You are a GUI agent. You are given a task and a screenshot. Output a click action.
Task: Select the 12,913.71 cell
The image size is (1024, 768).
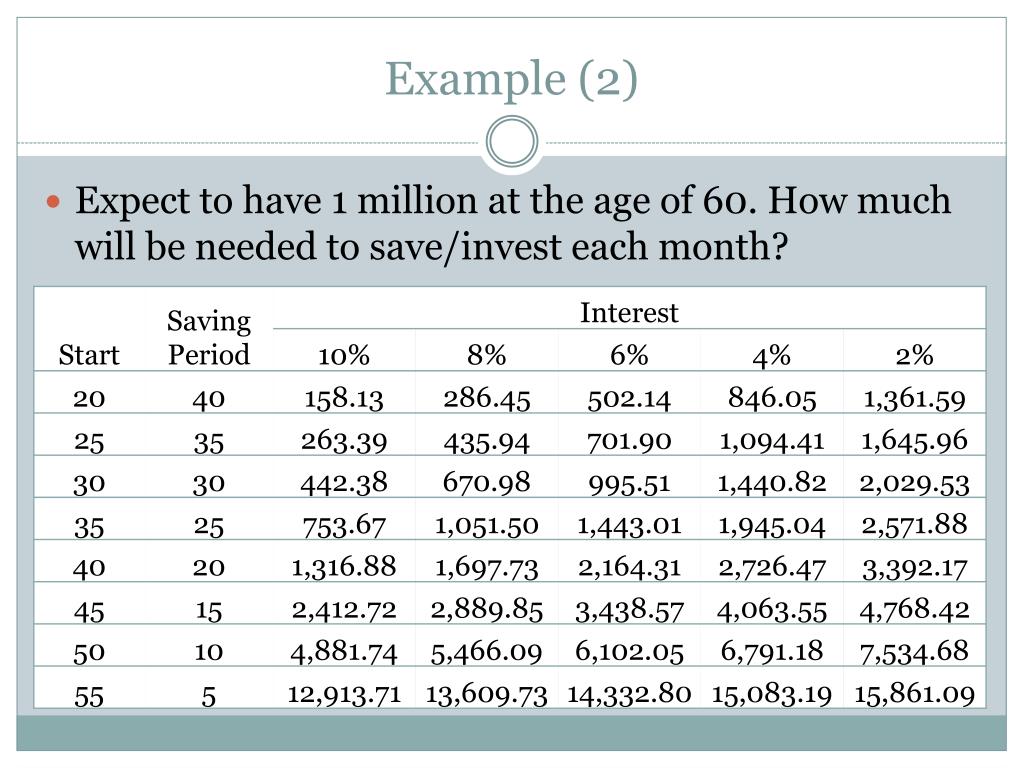[344, 694]
